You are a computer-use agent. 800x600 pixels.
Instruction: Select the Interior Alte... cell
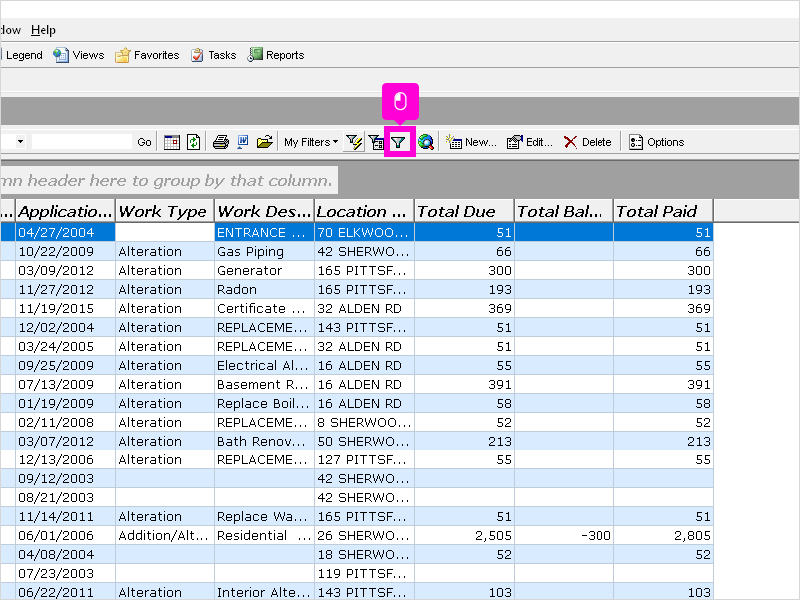point(264,592)
